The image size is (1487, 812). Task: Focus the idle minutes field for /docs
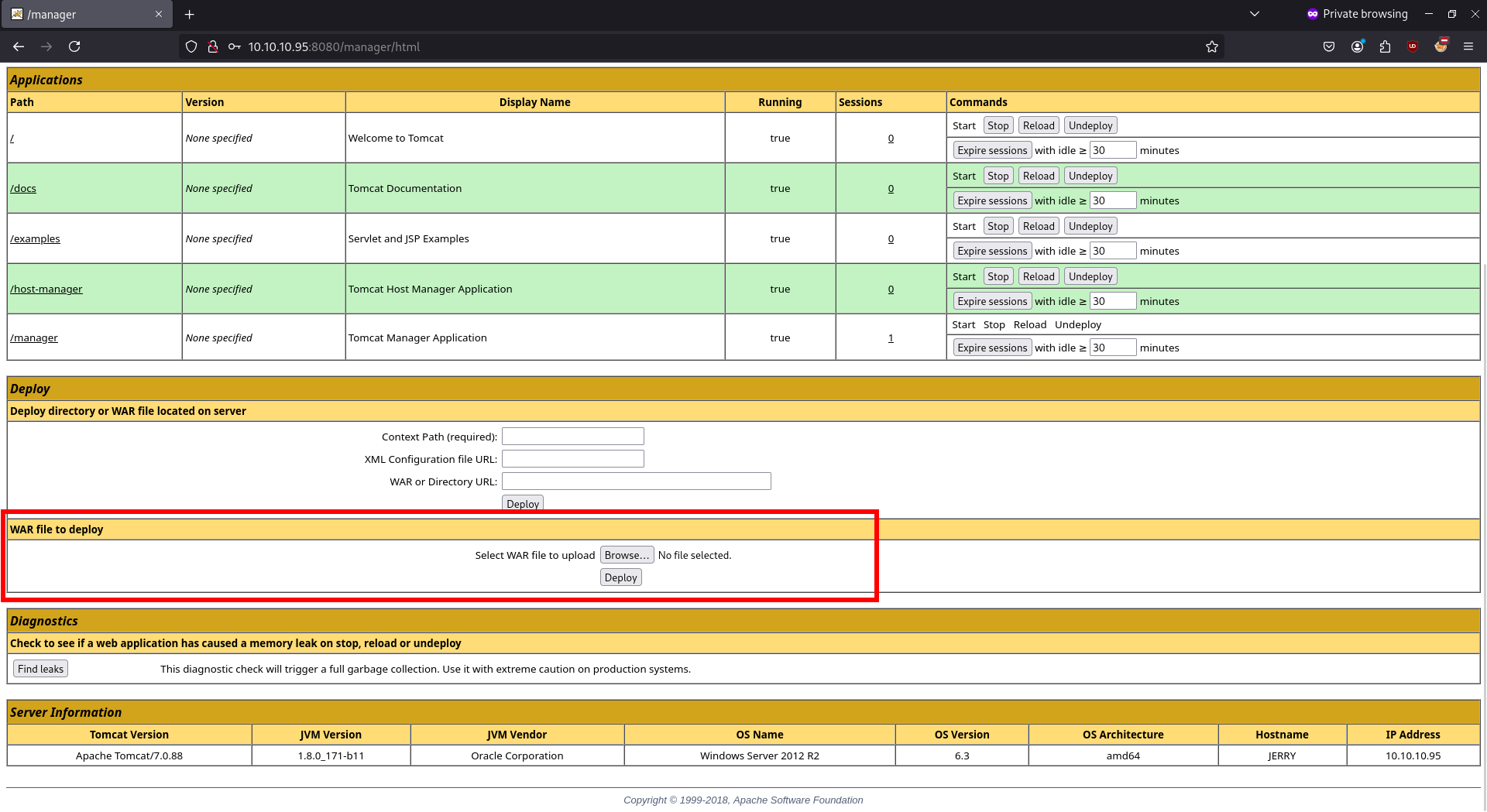click(1113, 200)
